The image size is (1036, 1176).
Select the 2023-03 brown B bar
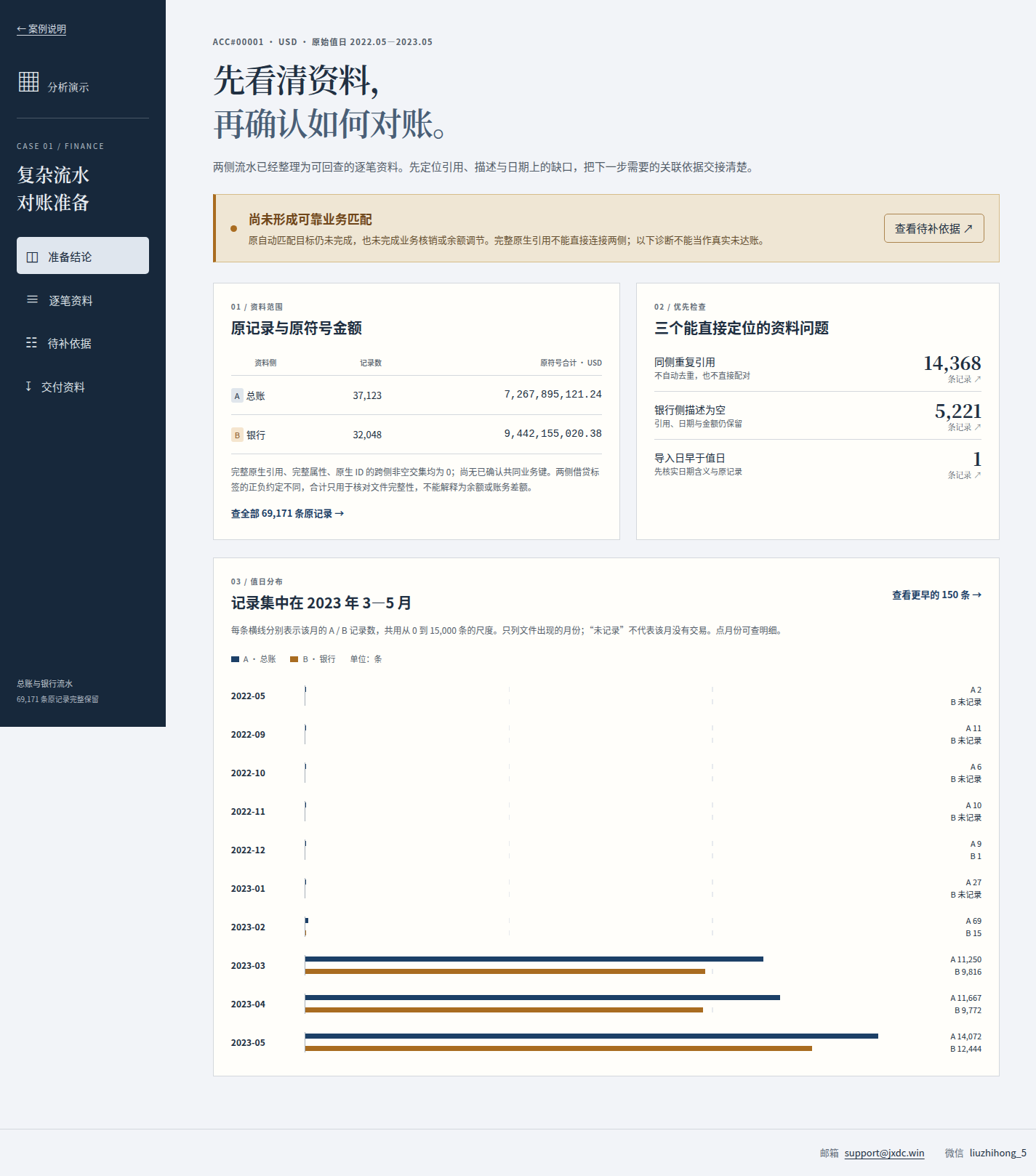pyautogui.click(x=505, y=971)
